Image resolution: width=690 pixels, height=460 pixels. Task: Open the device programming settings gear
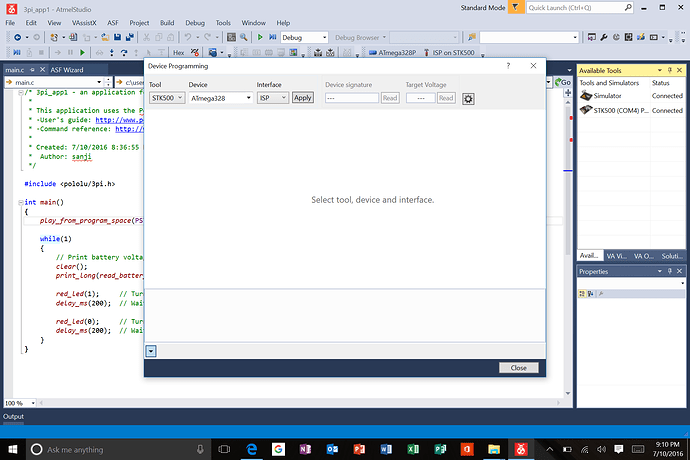(468, 98)
